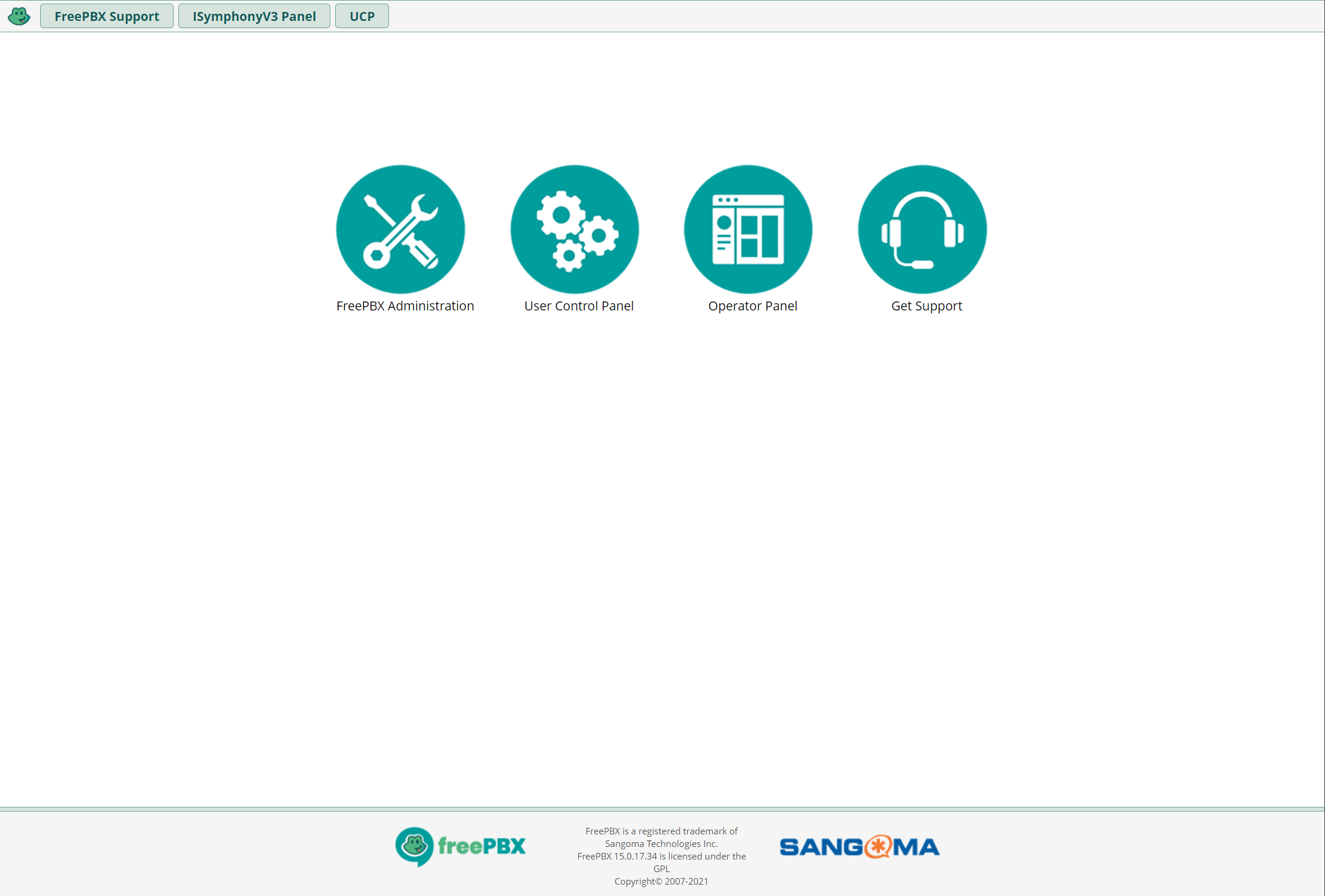Click the FreePBX 15.0.17.34 license text

coord(661,857)
